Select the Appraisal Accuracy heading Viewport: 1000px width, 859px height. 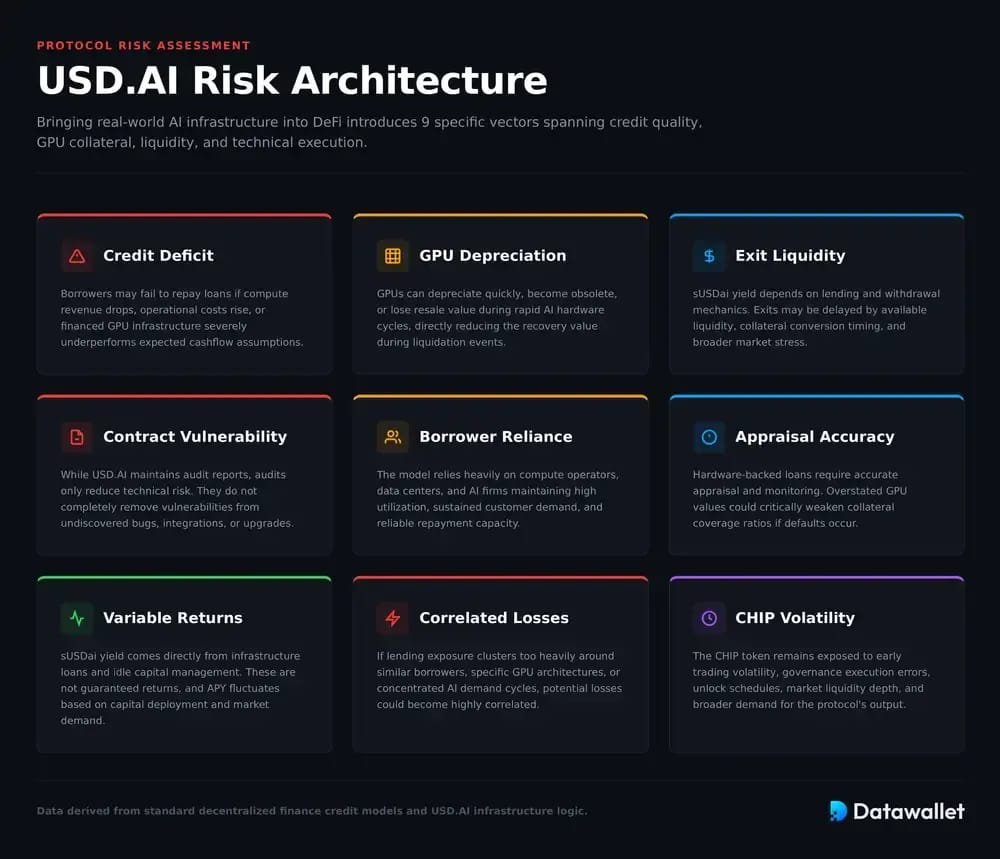[x=814, y=437]
